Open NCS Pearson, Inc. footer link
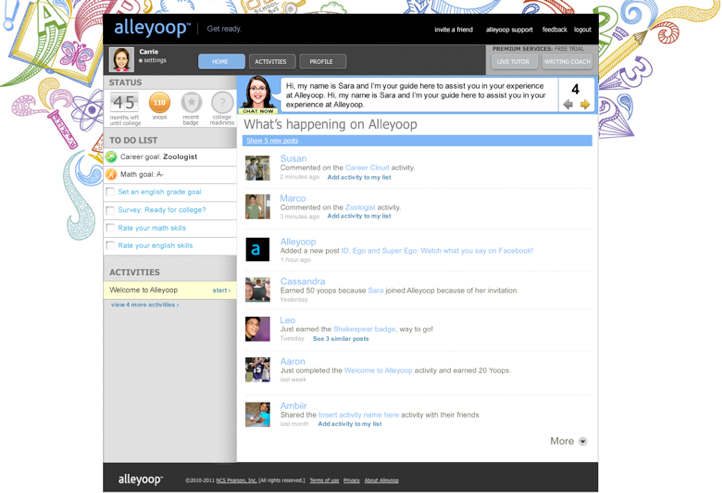The height and width of the screenshot is (493, 722). coord(236,481)
